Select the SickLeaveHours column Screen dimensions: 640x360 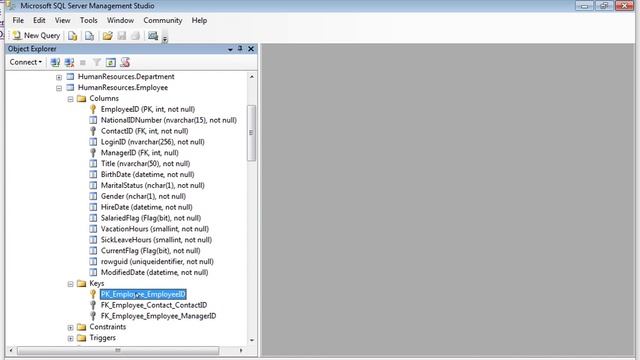pos(156,240)
